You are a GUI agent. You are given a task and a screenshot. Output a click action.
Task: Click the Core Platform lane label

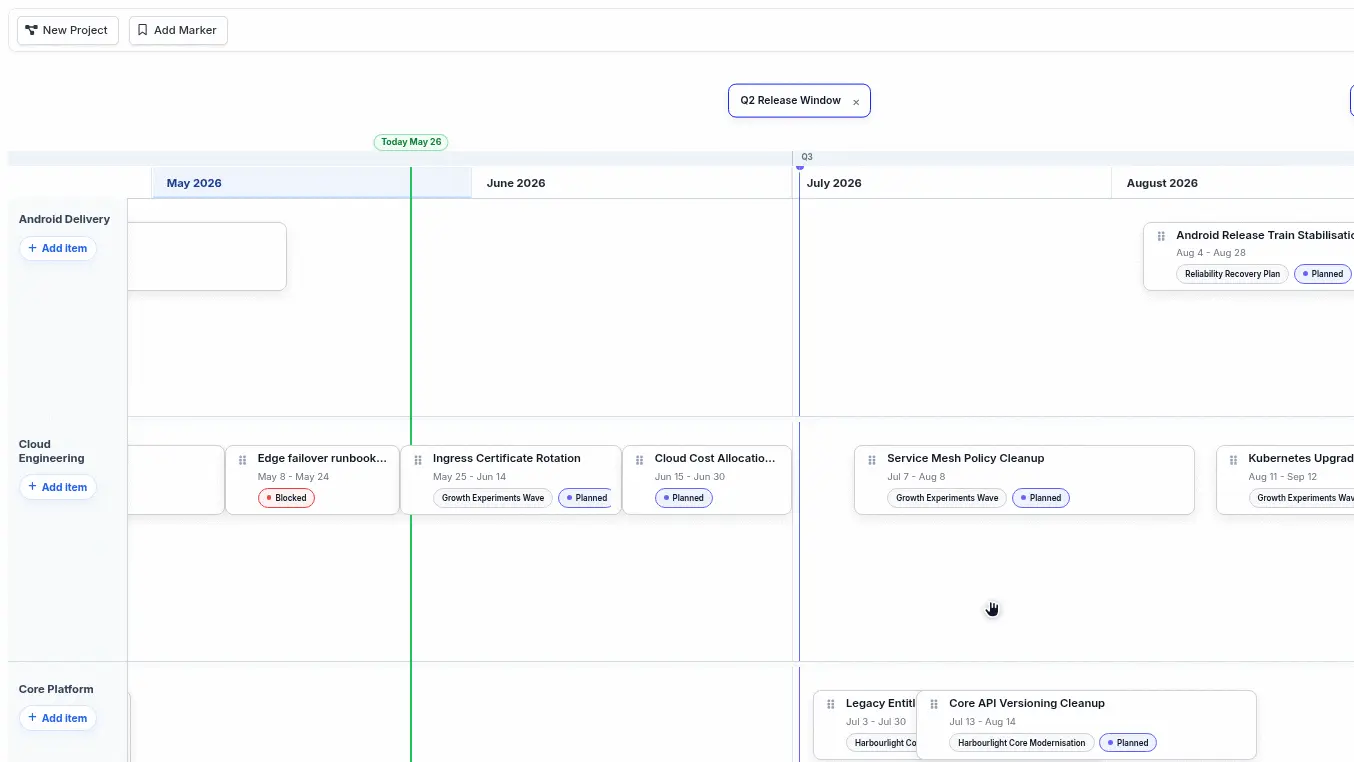(56, 689)
